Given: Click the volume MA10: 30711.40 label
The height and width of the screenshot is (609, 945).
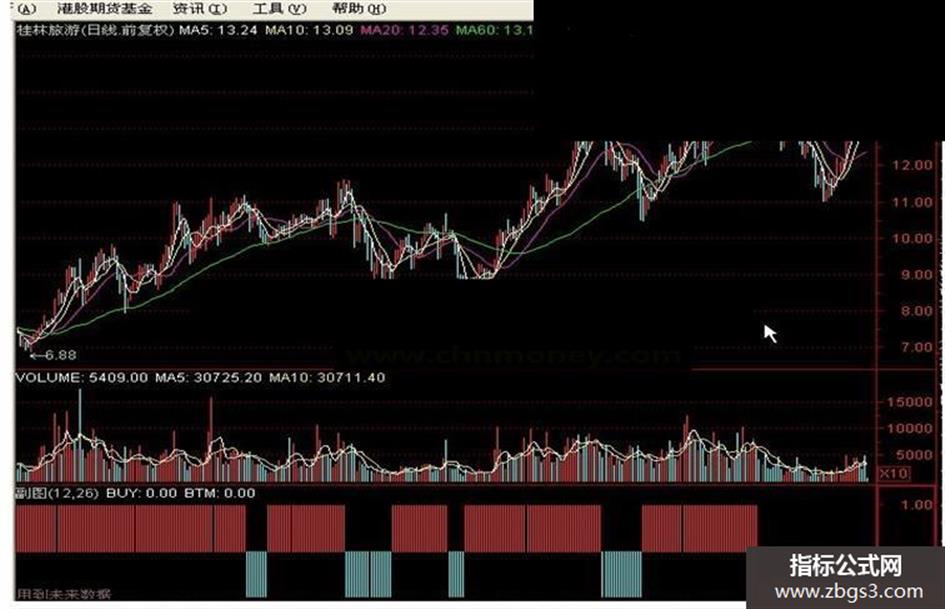Looking at the screenshot, I should pos(327,377).
